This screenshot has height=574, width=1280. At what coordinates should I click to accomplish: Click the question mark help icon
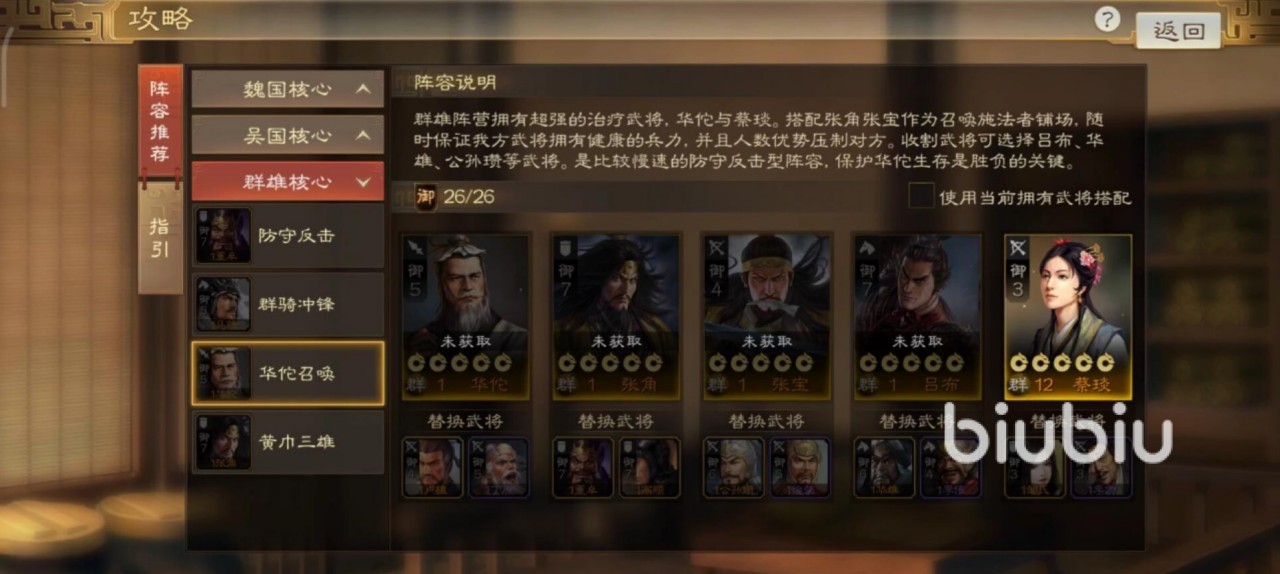tap(1106, 19)
